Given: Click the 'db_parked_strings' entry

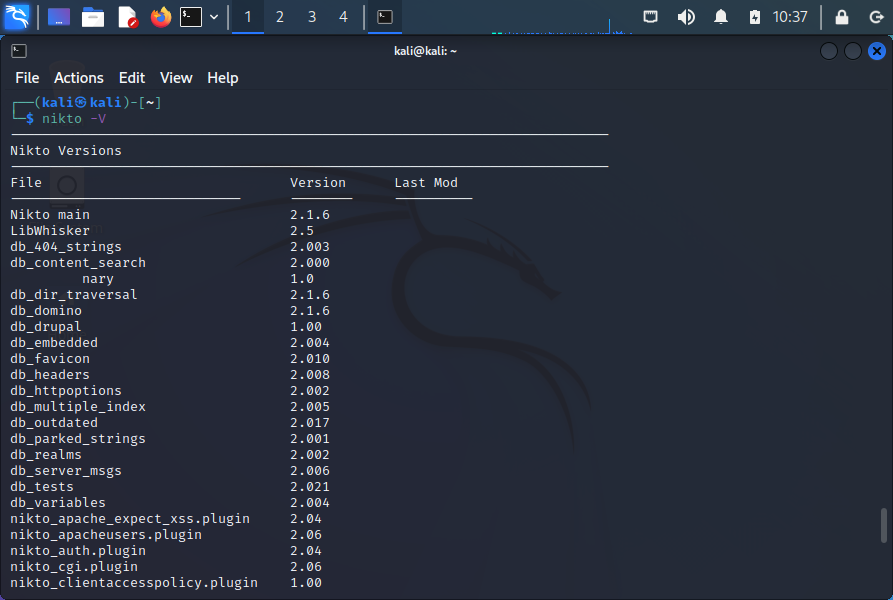Looking at the screenshot, I should (78, 438).
